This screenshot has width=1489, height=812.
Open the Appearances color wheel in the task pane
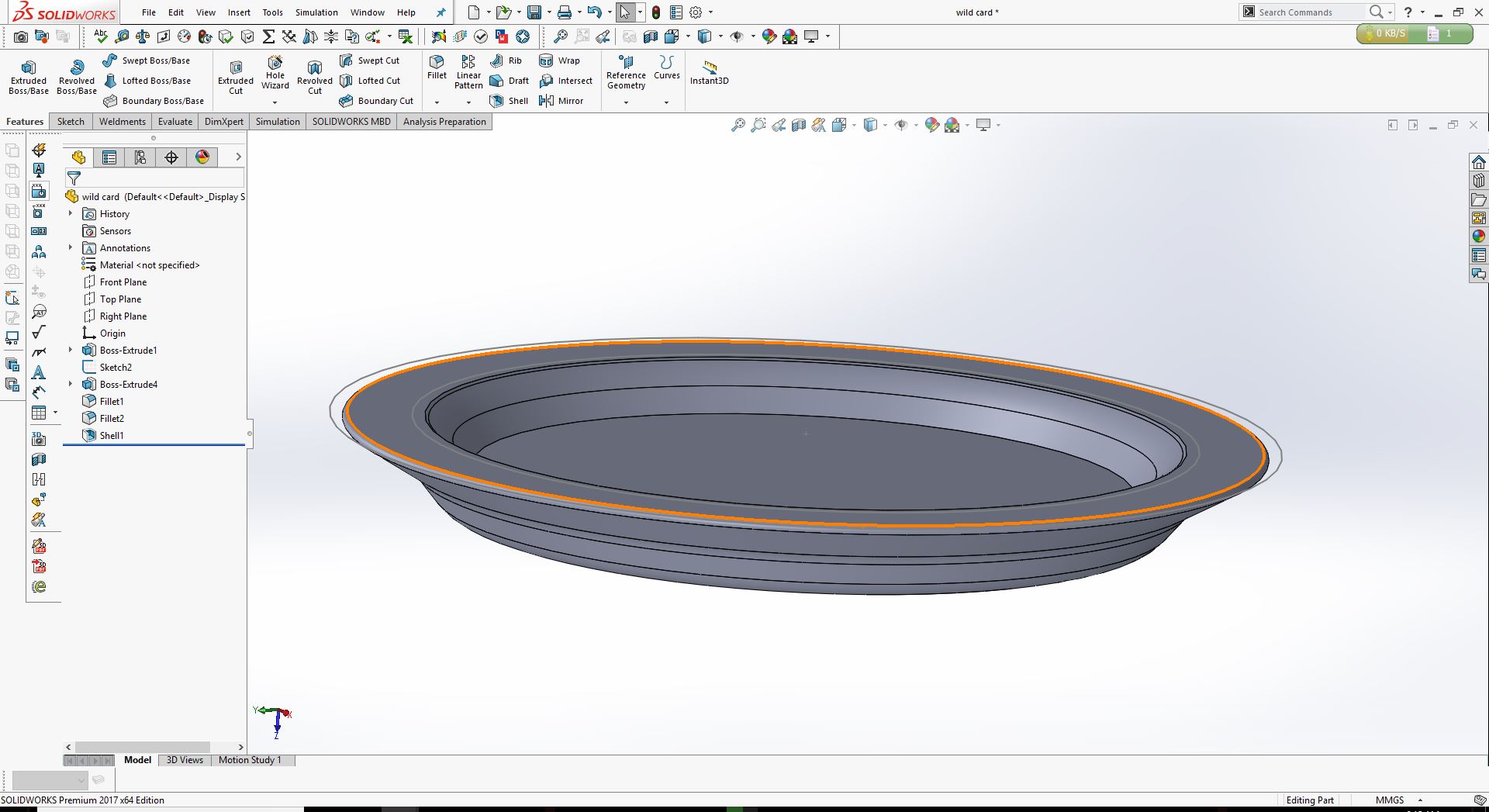point(1479,237)
